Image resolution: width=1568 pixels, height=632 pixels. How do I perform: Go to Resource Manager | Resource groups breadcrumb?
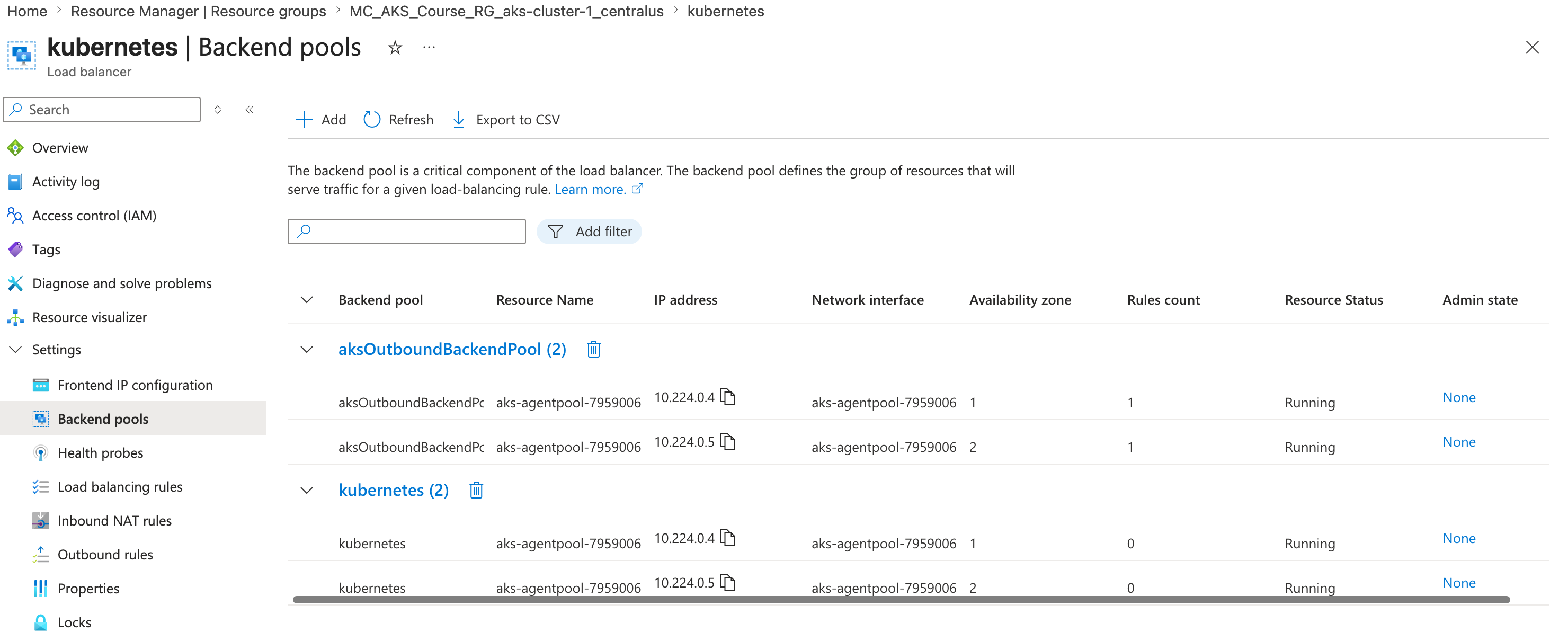[x=199, y=11]
